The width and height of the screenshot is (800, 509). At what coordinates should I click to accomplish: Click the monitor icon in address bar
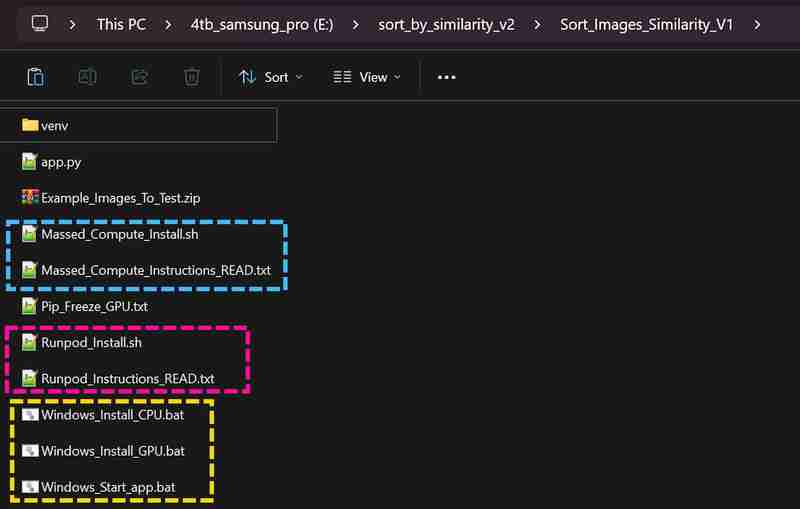click(x=40, y=23)
